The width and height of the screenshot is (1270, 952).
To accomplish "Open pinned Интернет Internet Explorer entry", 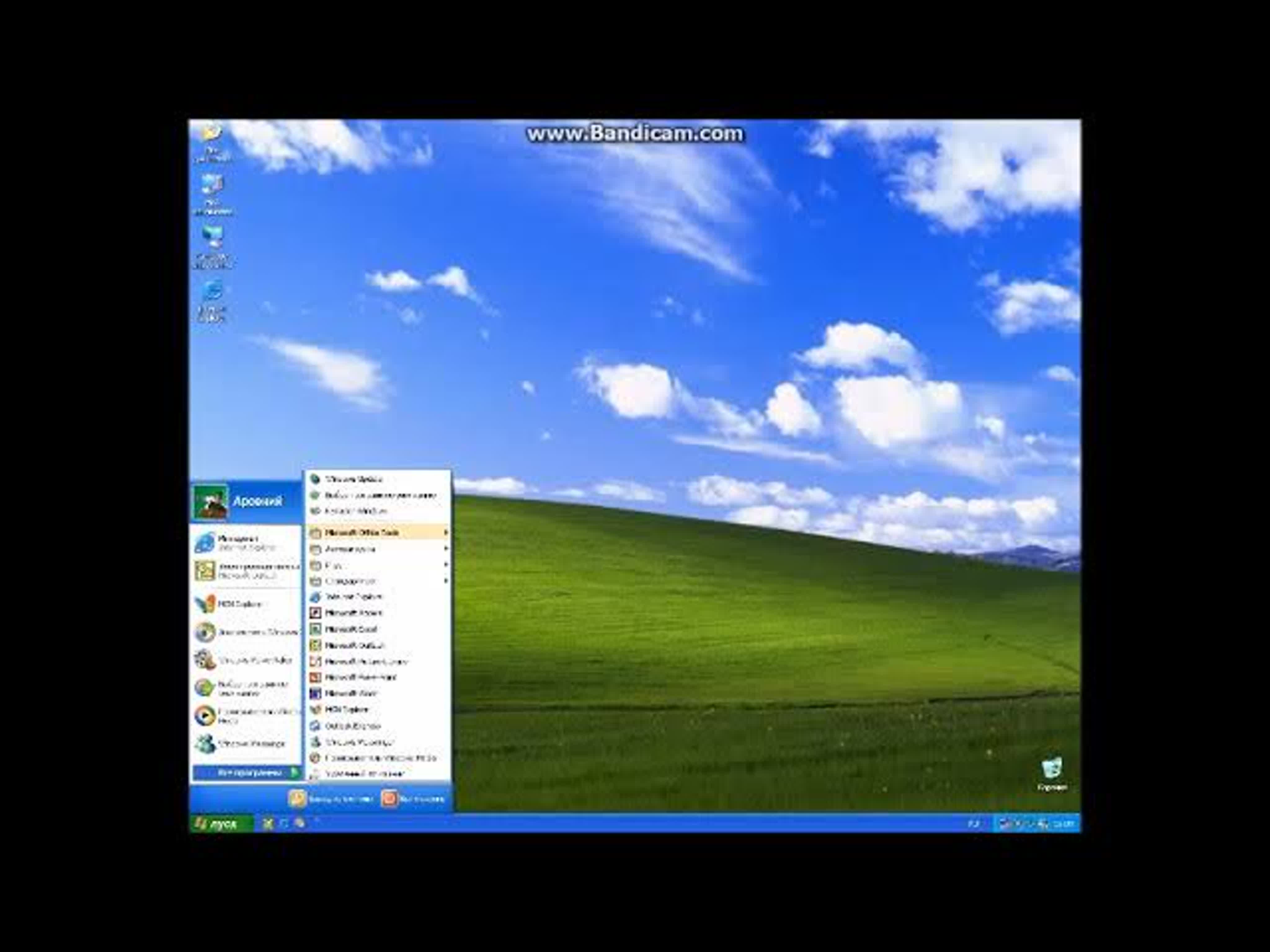I will click(246, 543).
